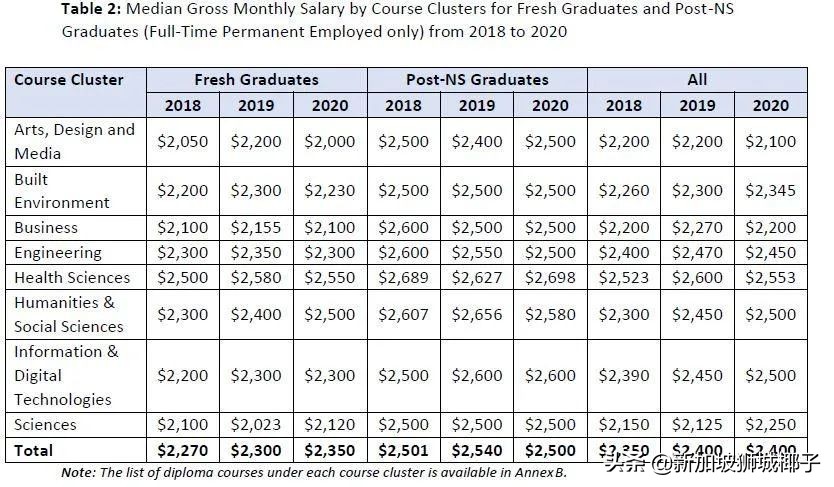Image resolution: width=834 pixels, height=487 pixels.
Task: Click the Course Cluster column header
Action: tap(69, 80)
